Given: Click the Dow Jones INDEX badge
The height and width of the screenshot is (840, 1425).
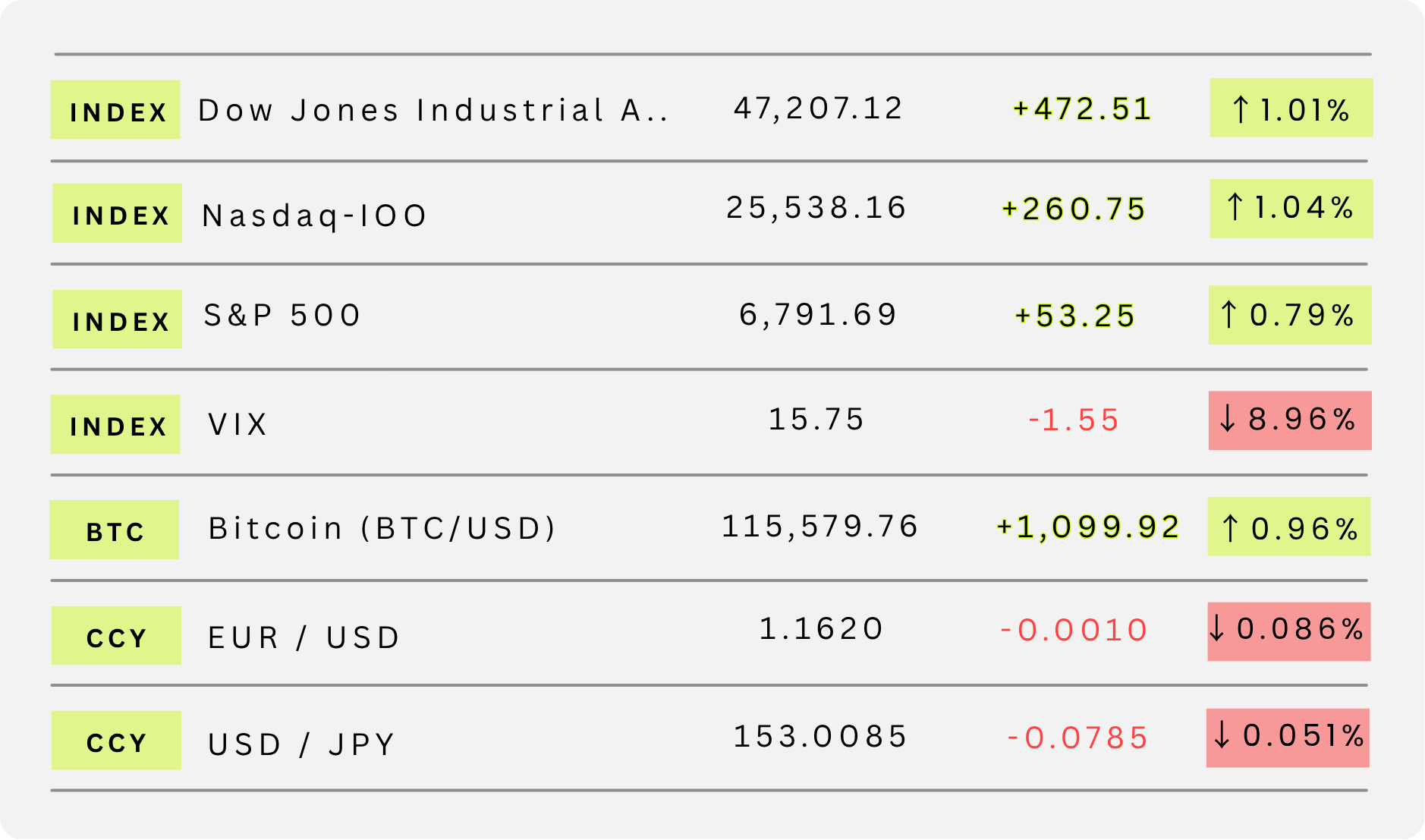Looking at the screenshot, I should pyautogui.click(x=115, y=110).
